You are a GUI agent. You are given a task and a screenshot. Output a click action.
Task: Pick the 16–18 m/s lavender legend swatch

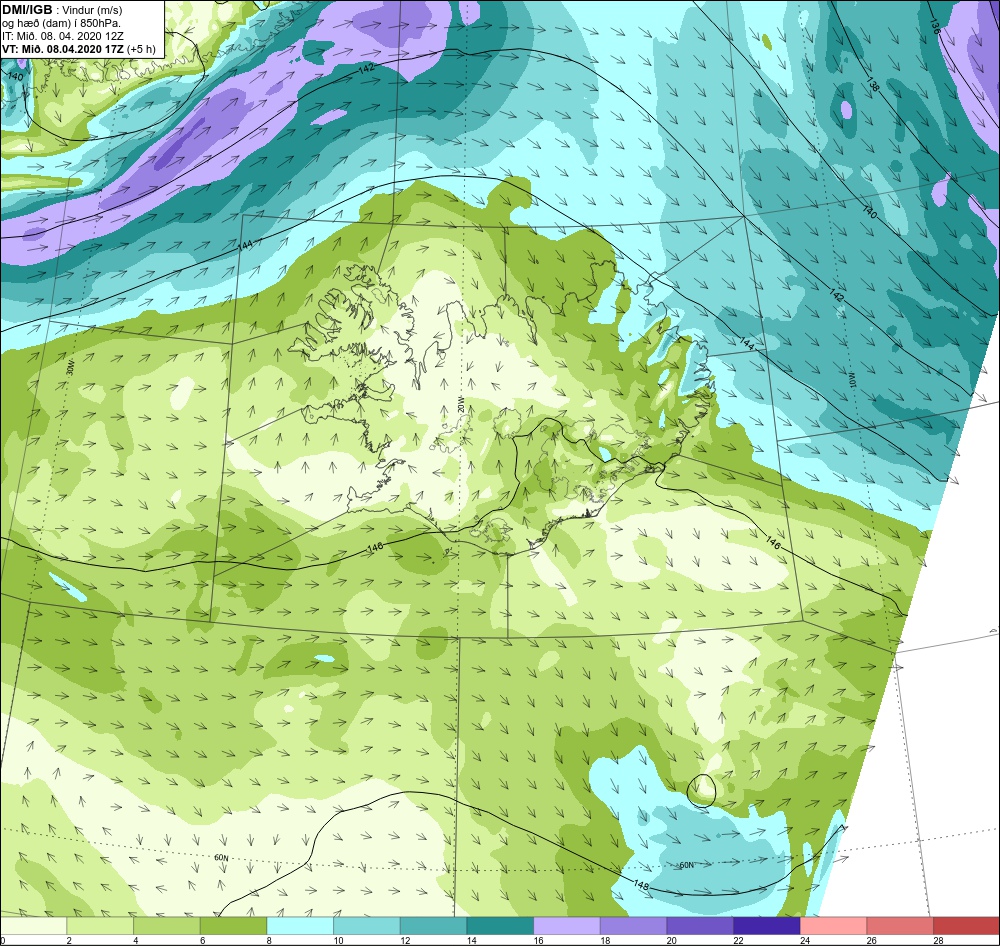(x=566, y=926)
